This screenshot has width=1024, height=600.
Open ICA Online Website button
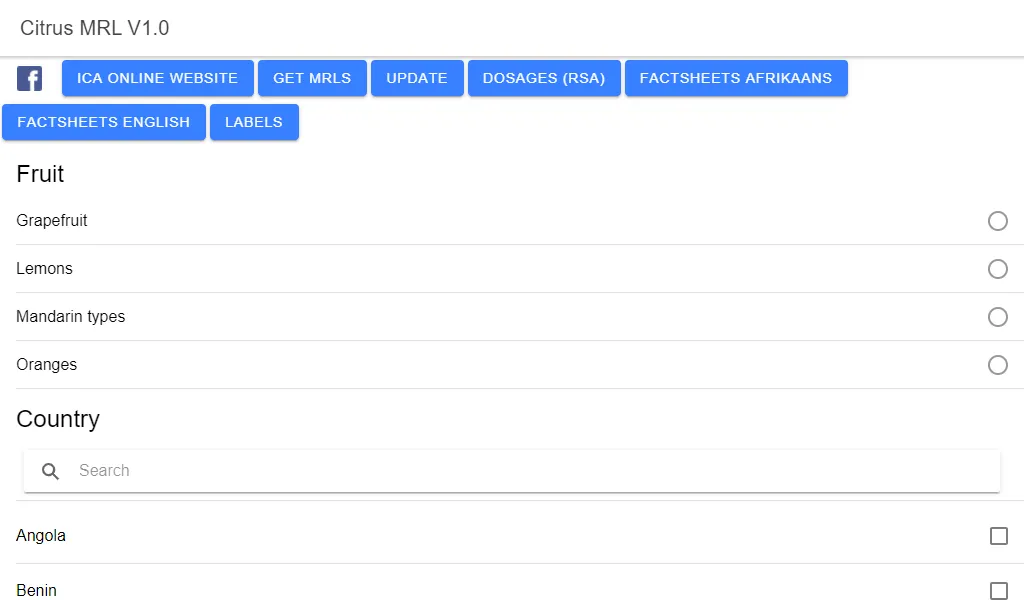[x=157, y=78]
